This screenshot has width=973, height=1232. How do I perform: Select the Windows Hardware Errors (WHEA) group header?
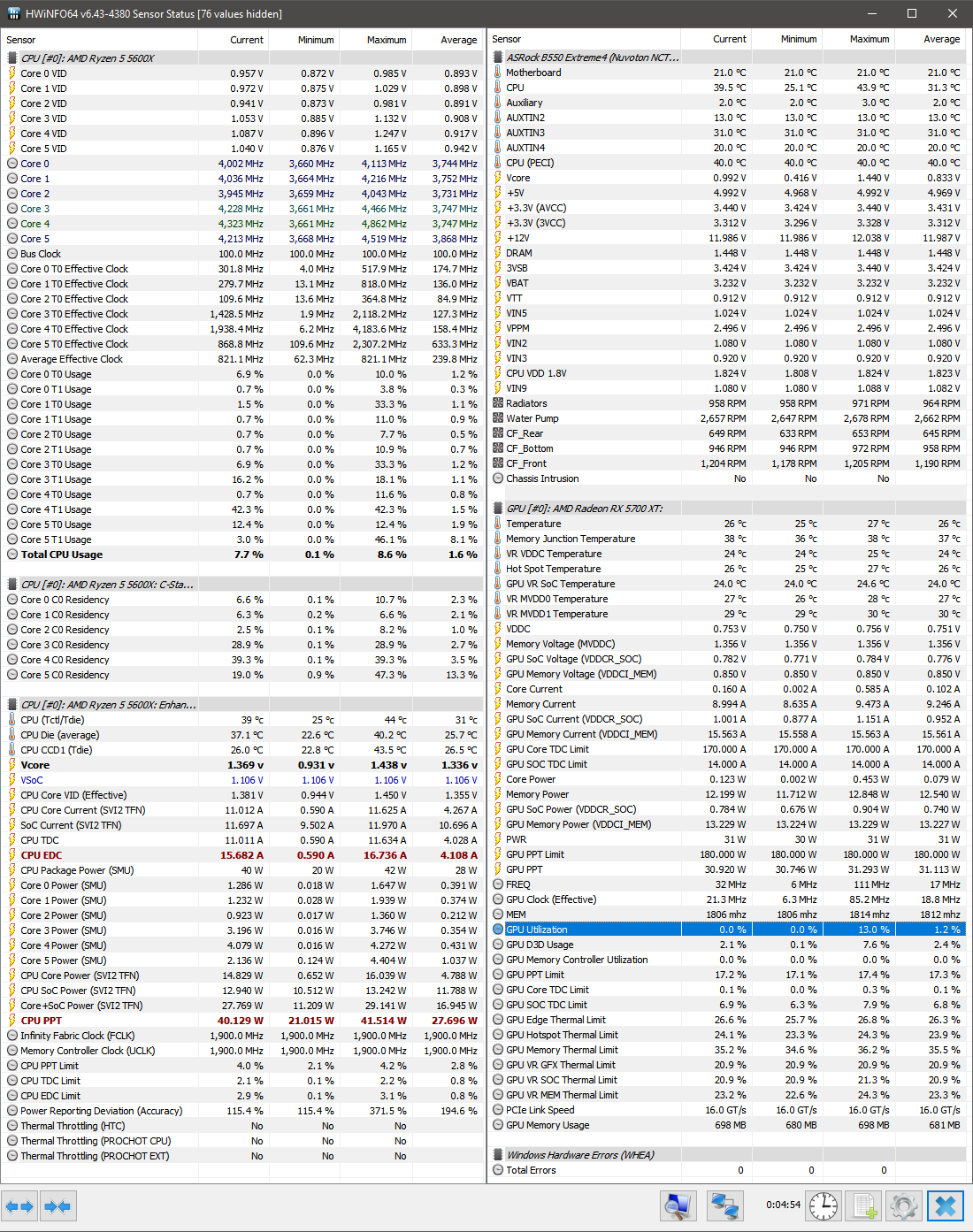click(727, 1155)
